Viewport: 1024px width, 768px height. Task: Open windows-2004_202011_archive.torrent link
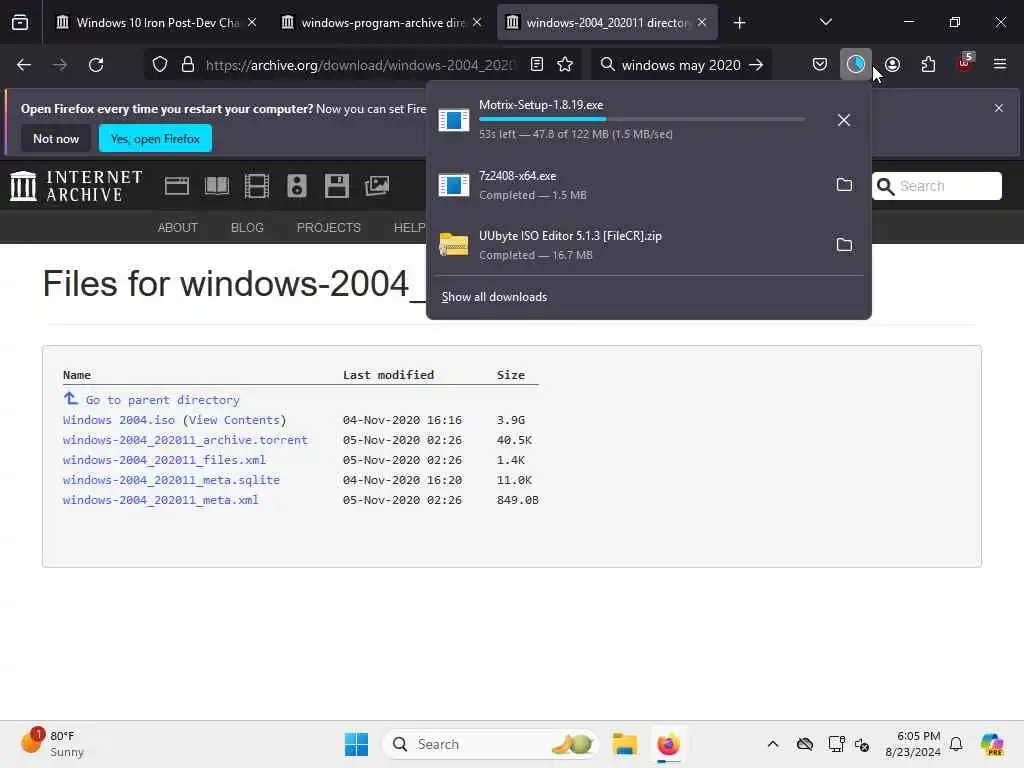(185, 440)
